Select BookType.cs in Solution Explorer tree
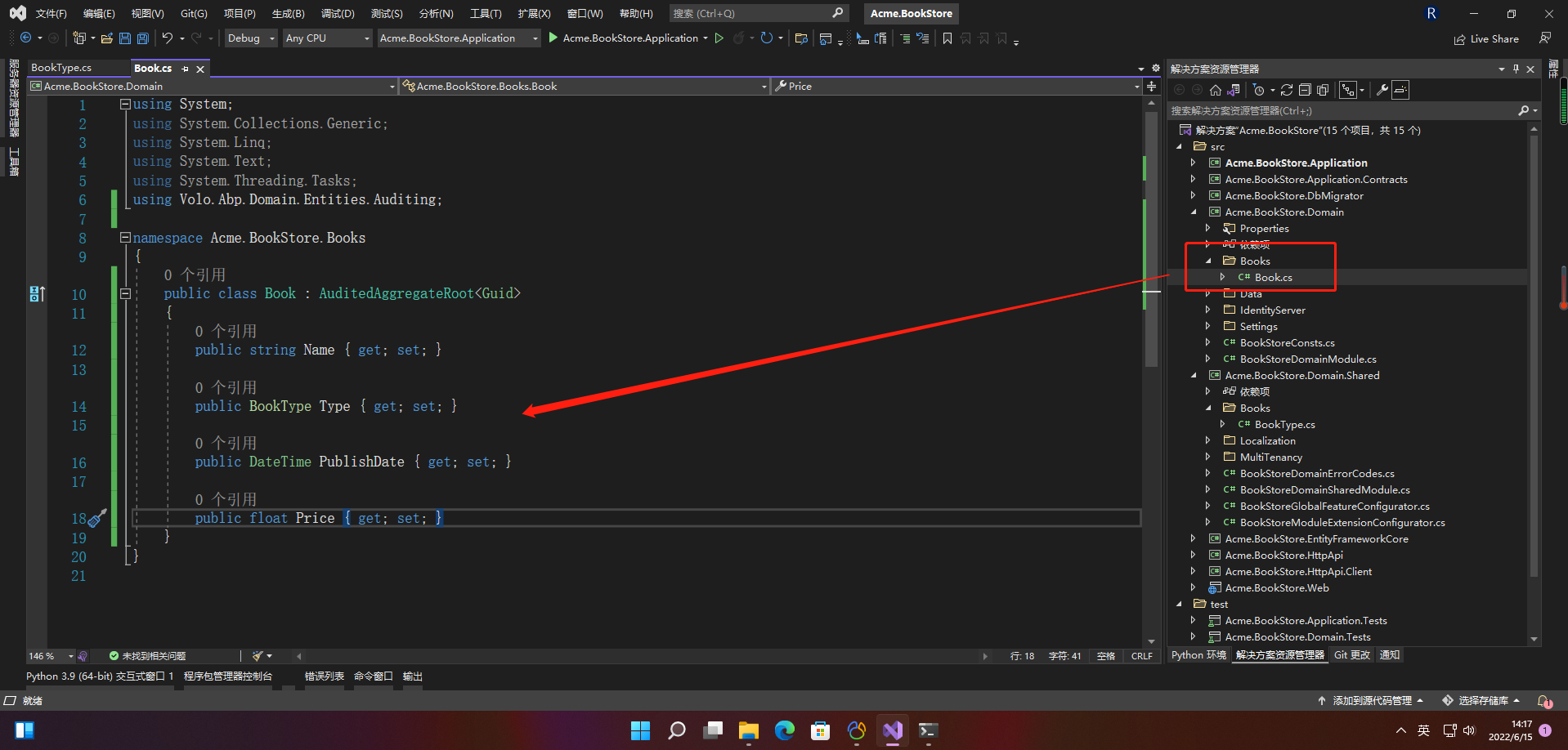 pyautogui.click(x=1284, y=424)
